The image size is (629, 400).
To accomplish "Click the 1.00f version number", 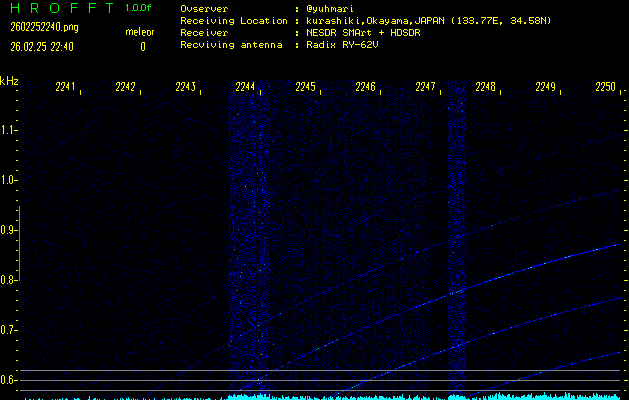I will [140, 8].
